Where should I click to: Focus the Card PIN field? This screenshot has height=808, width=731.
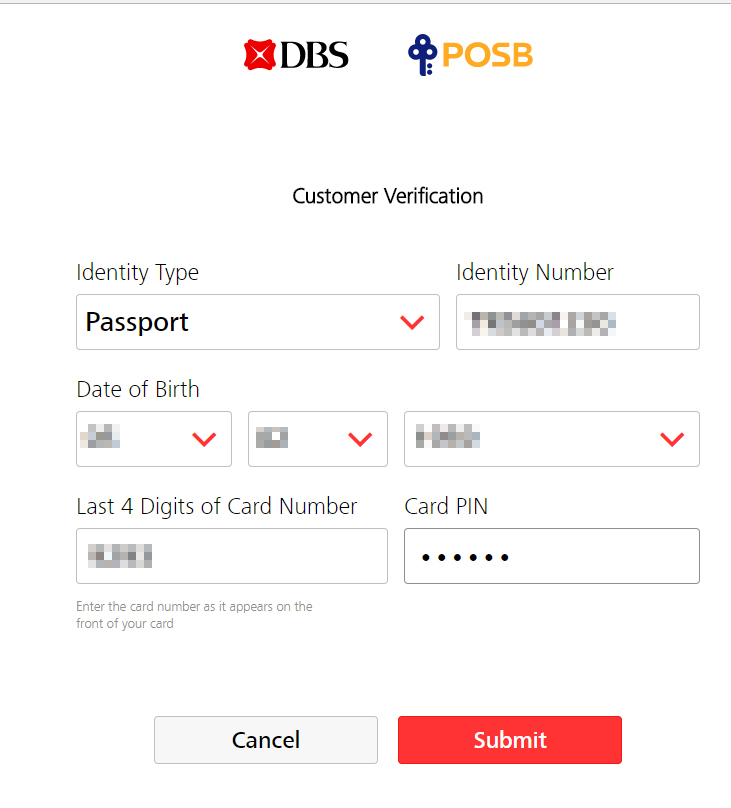552,556
